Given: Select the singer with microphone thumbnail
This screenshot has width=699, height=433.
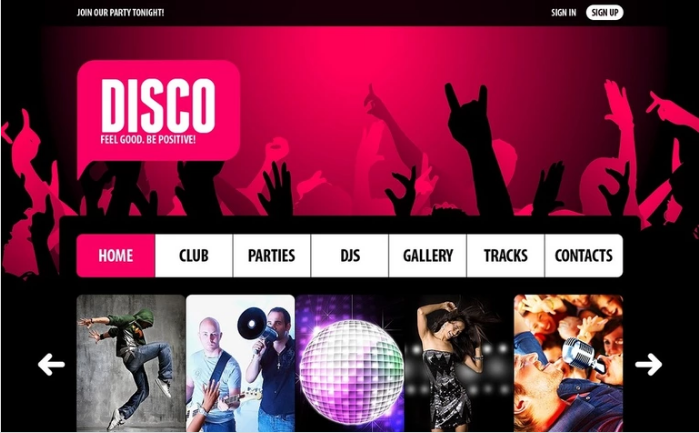Looking at the screenshot, I should pos(568,363).
